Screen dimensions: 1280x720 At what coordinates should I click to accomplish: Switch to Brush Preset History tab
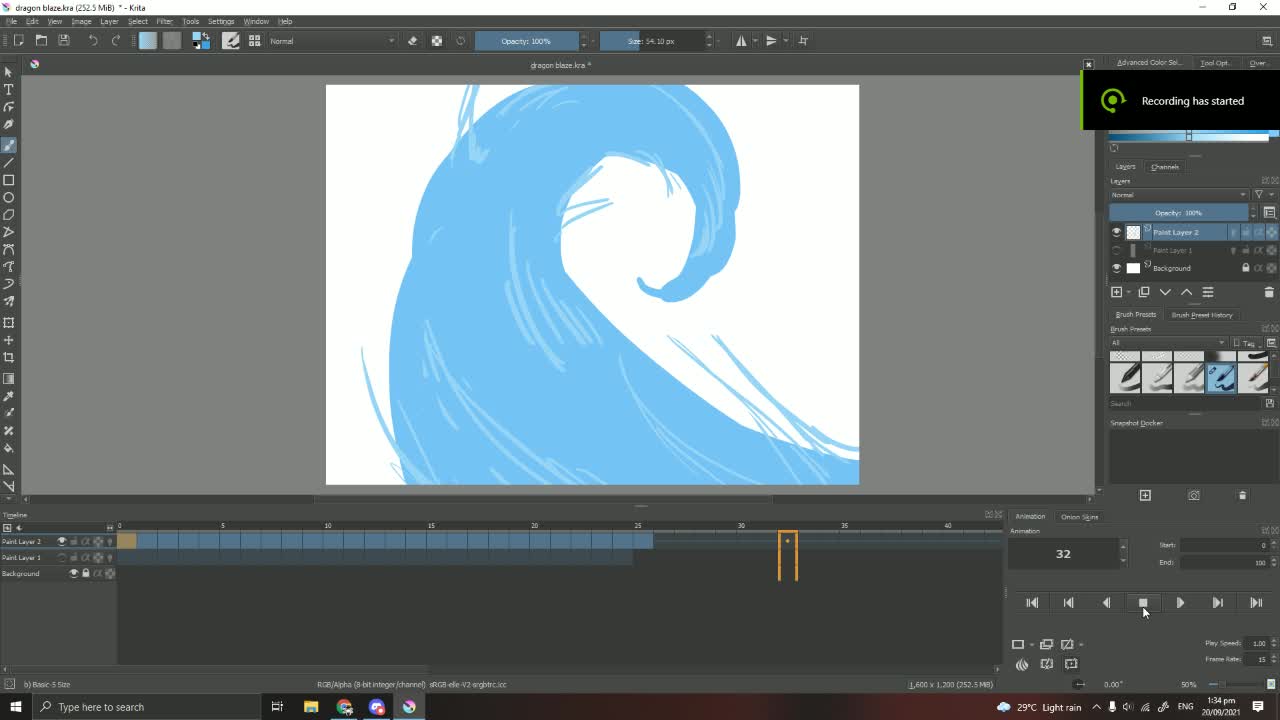point(1202,315)
